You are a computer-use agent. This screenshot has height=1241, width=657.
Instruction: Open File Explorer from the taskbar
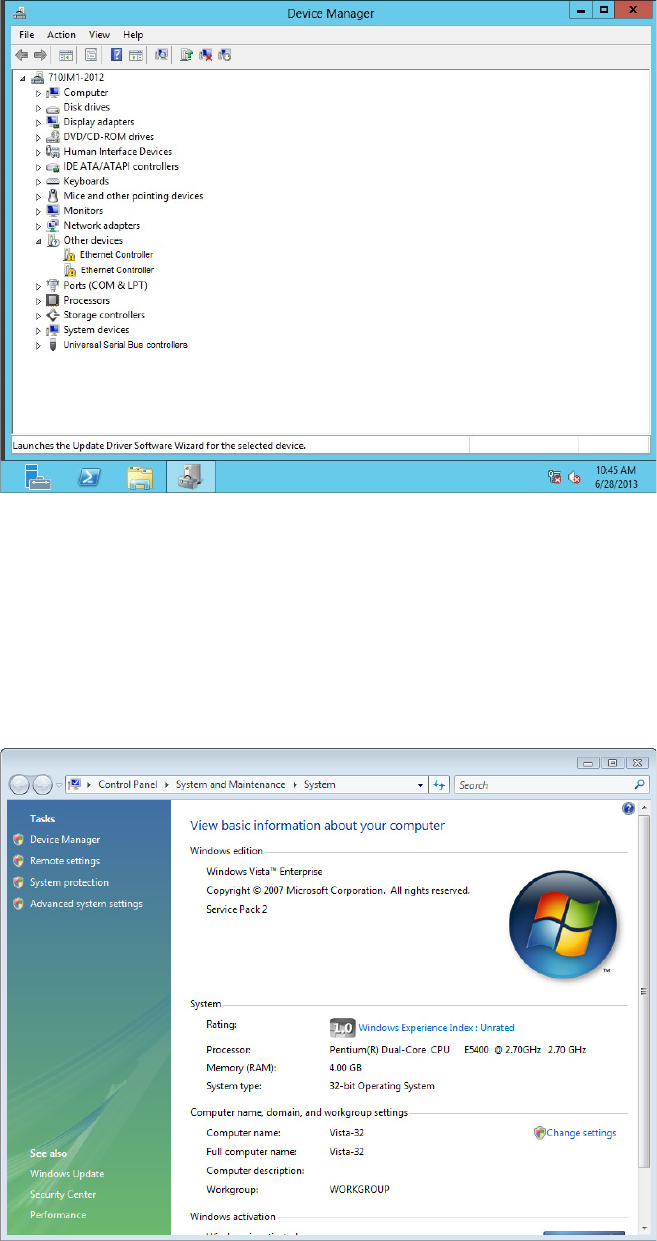tap(140, 478)
